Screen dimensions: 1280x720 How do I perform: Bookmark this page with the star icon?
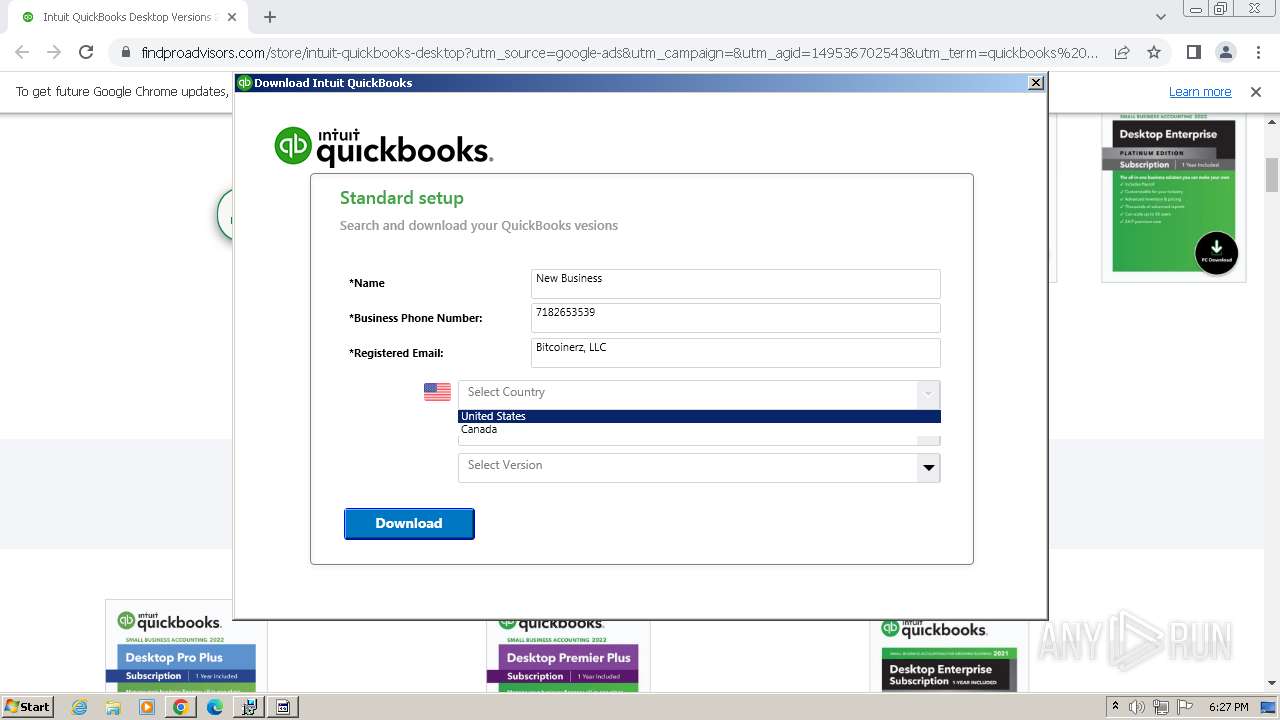1154,52
